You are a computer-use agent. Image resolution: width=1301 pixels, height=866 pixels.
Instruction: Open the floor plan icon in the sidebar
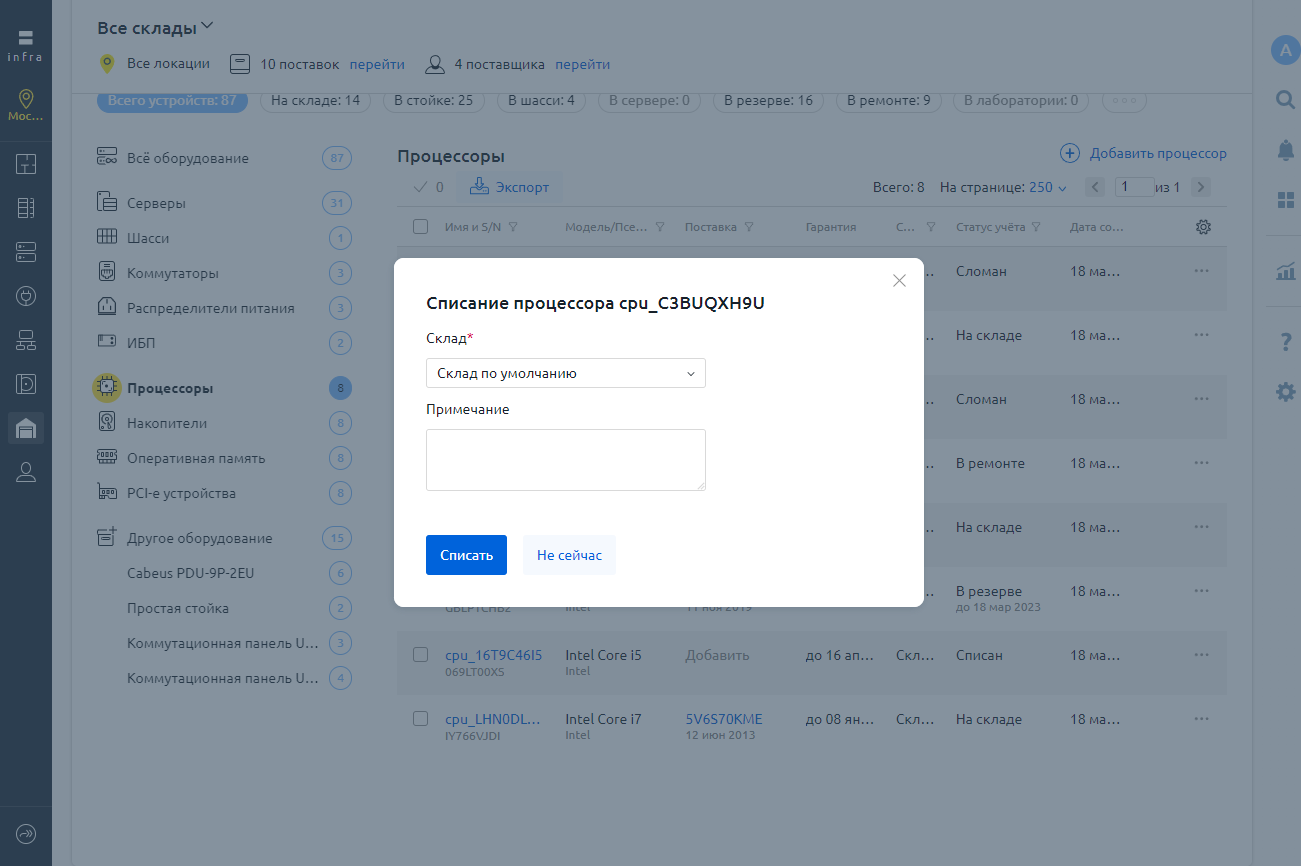tap(26, 164)
